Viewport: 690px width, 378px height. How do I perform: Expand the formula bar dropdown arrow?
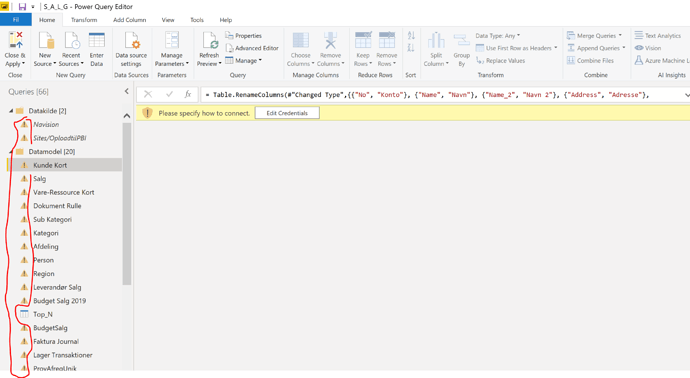click(x=686, y=95)
